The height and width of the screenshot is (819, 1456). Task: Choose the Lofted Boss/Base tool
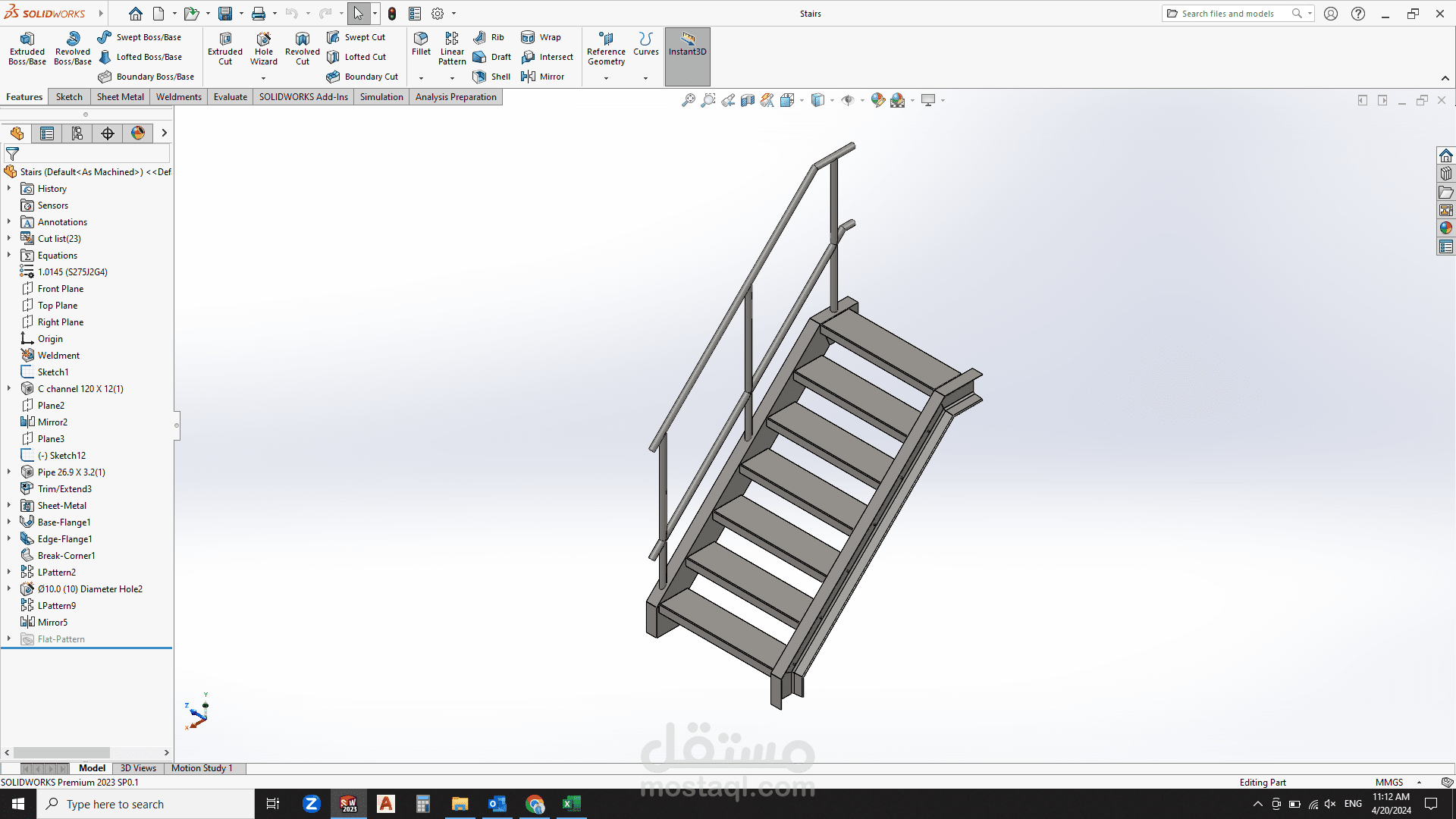(140, 57)
